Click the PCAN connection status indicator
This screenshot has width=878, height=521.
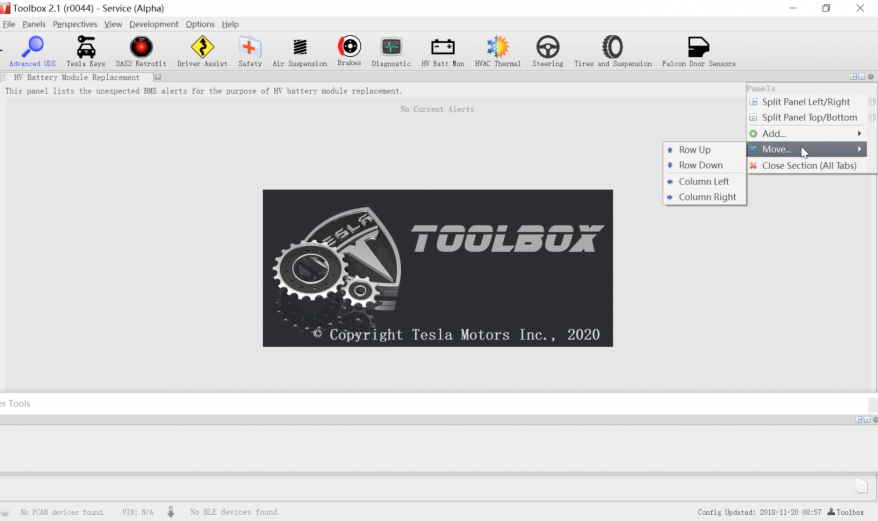(5, 512)
